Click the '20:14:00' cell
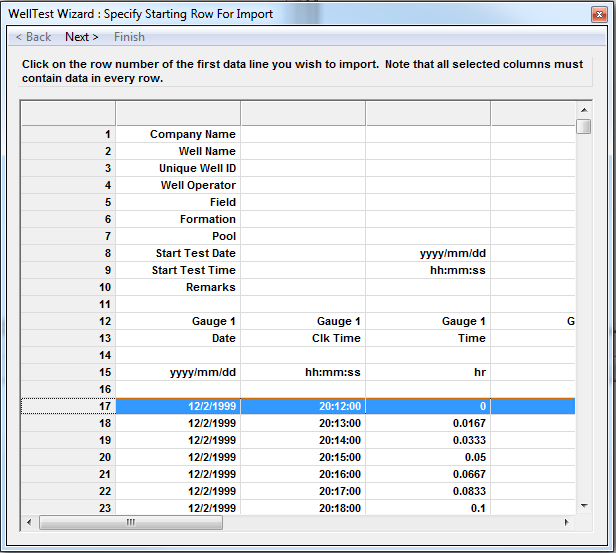Image resolution: width=616 pixels, height=553 pixels. pos(303,440)
